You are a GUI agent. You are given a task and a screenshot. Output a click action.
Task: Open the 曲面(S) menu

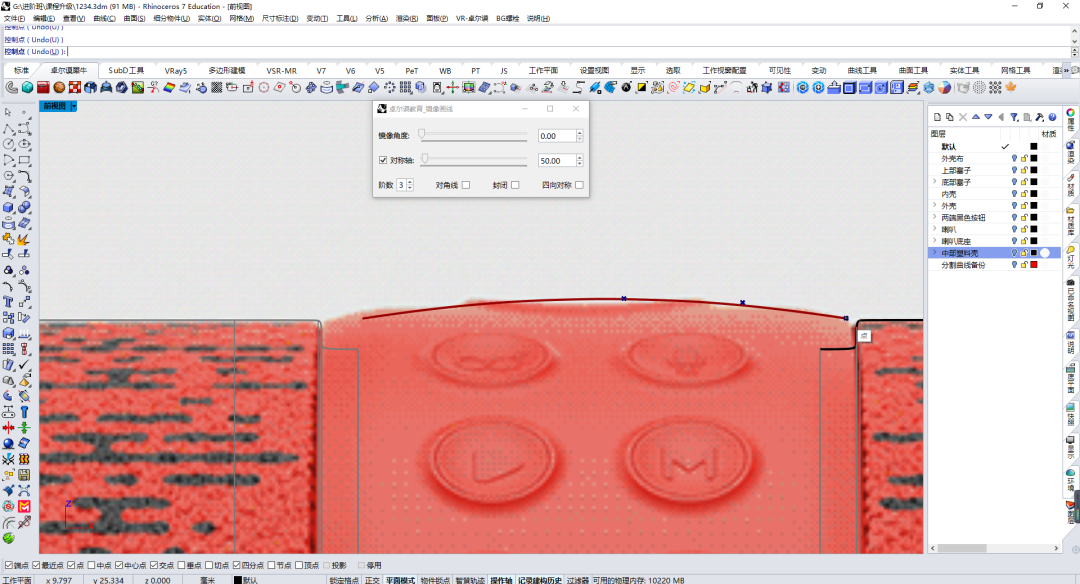click(x=134, y=19)
